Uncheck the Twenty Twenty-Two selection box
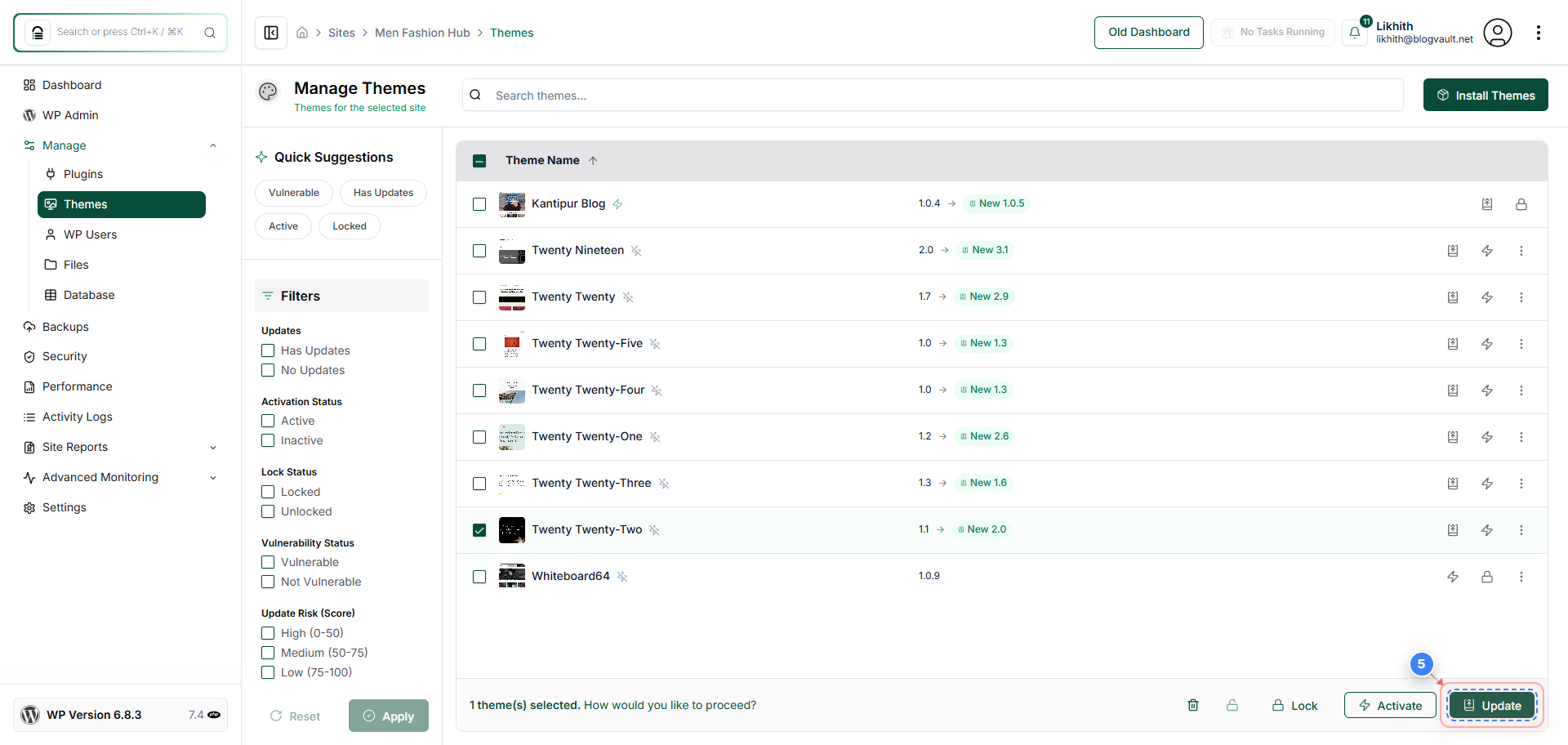Viewport: 1568px width, 745px height. [x=479, y=530]
